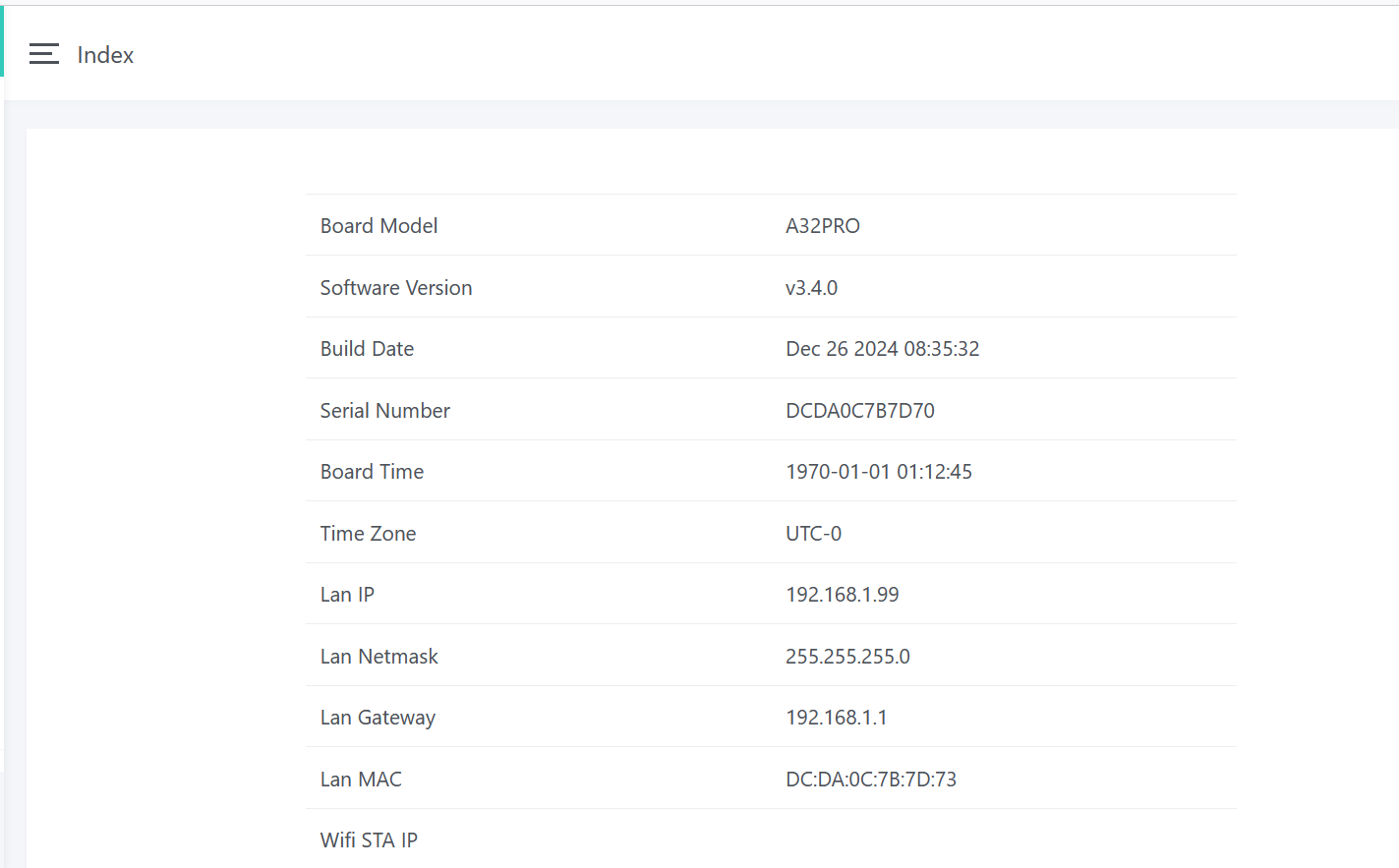Click the UTC-0 time zone value
This screenshot has height=868, width=1399.
tap(813, 534)
